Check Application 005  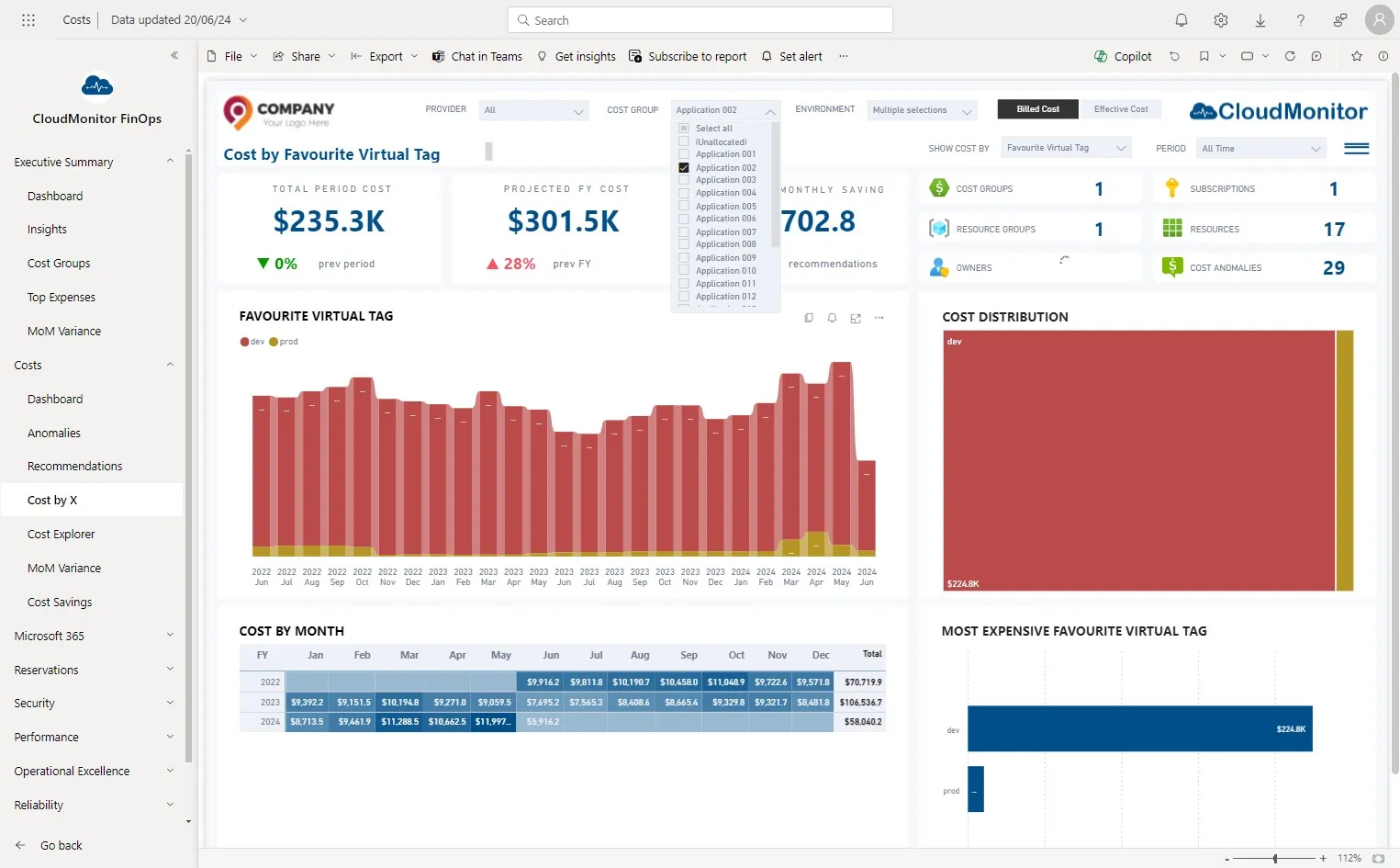(x=684, y=207)
